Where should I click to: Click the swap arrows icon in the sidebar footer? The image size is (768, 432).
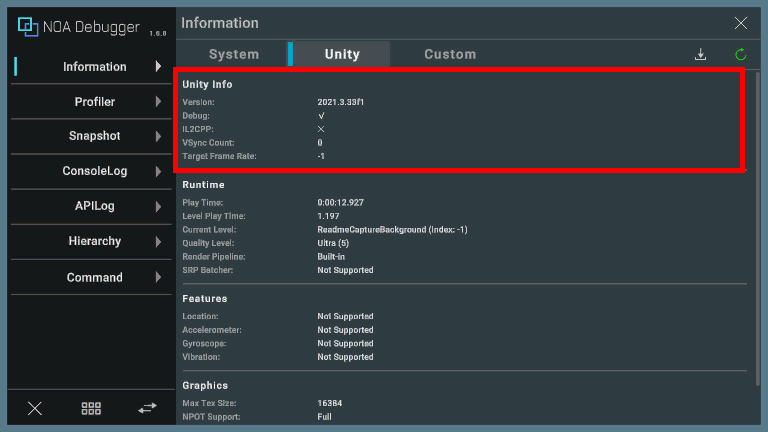point(147,408)
